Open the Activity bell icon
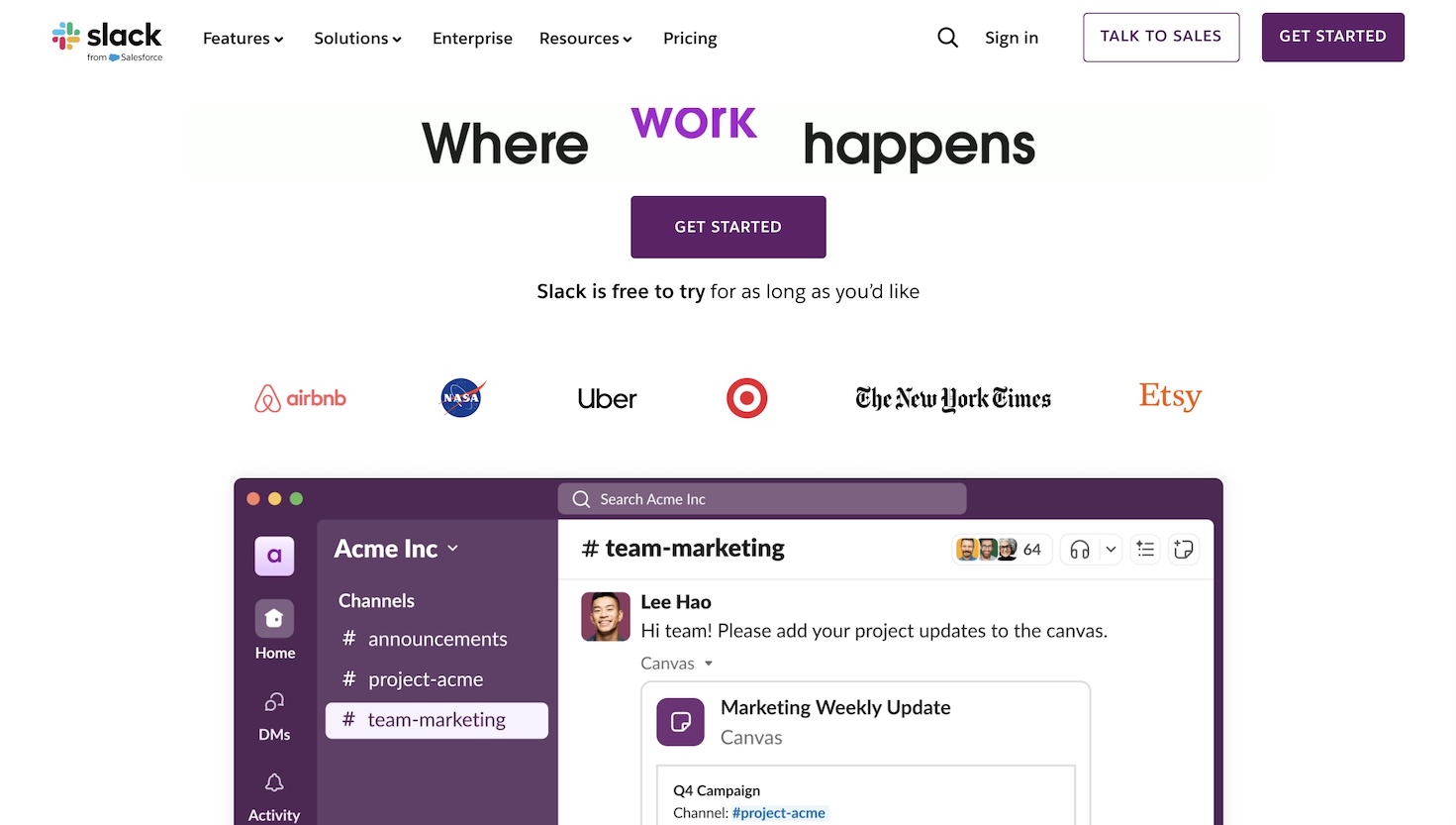Viewport: 1456px width, 825px height. 274,783
